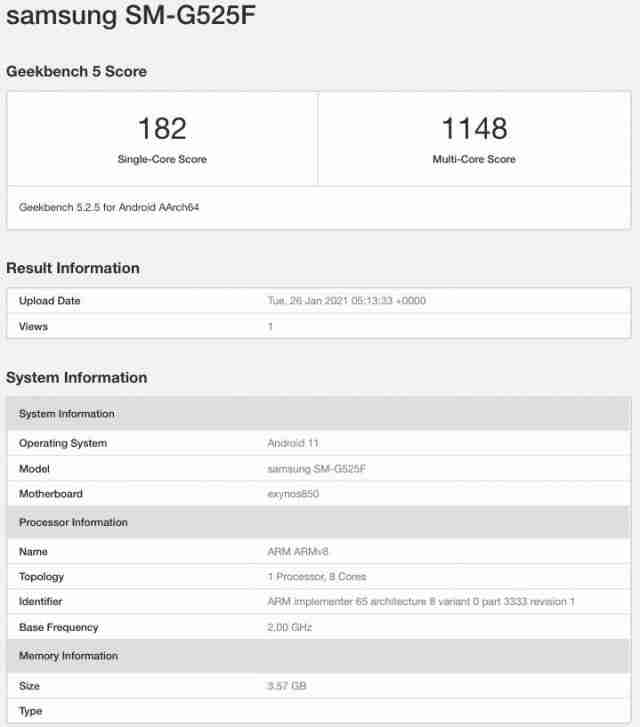Click the 2.00 GHz base frequency value
The image size is (640, 727).
pyautogui.click(x=290, y=627)
